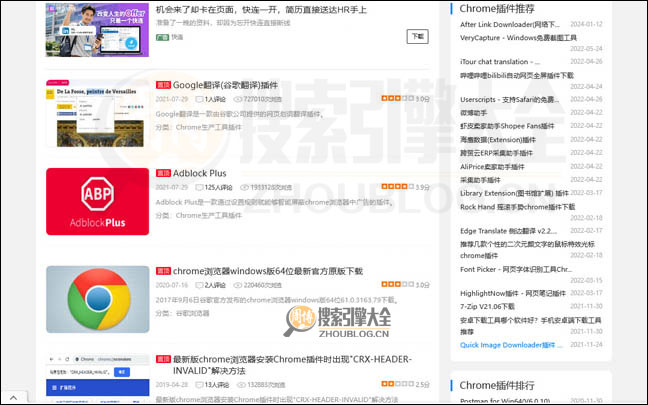Click the Google翻译 description text

click(x=240, y=114)
